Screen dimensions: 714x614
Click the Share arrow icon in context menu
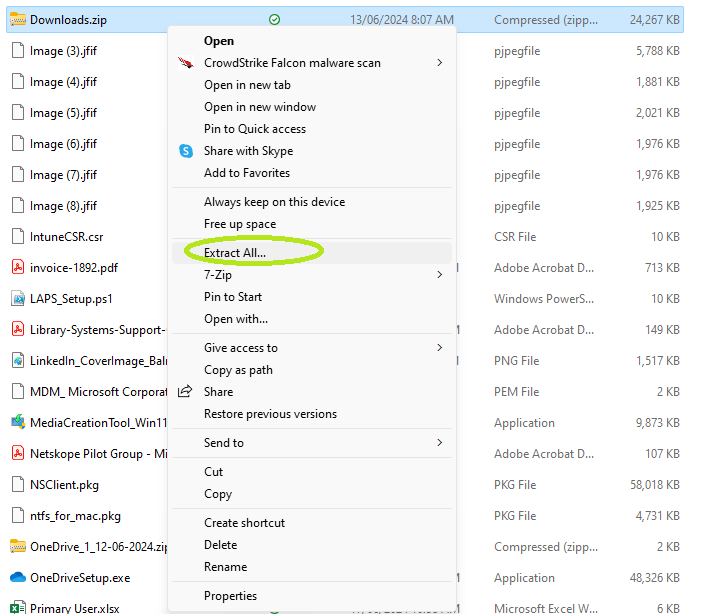(x=185, y=391)
